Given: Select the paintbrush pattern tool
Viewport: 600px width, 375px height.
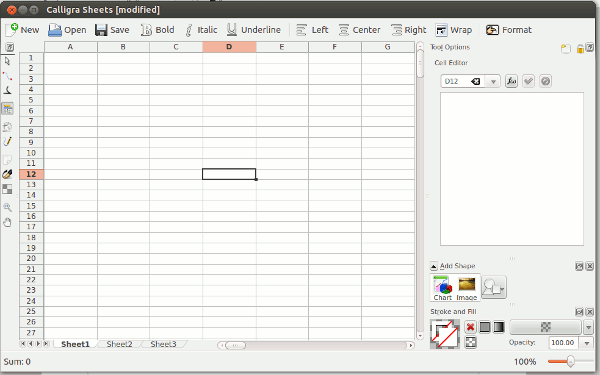Looking at the screenshot, I should (x=7, y=174).
